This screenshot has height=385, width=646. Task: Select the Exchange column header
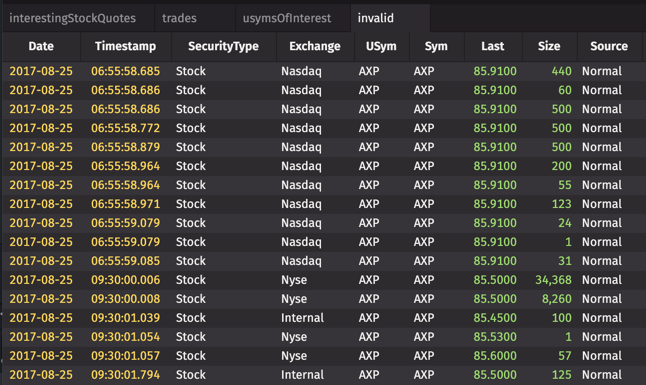[x=315, y=46]
